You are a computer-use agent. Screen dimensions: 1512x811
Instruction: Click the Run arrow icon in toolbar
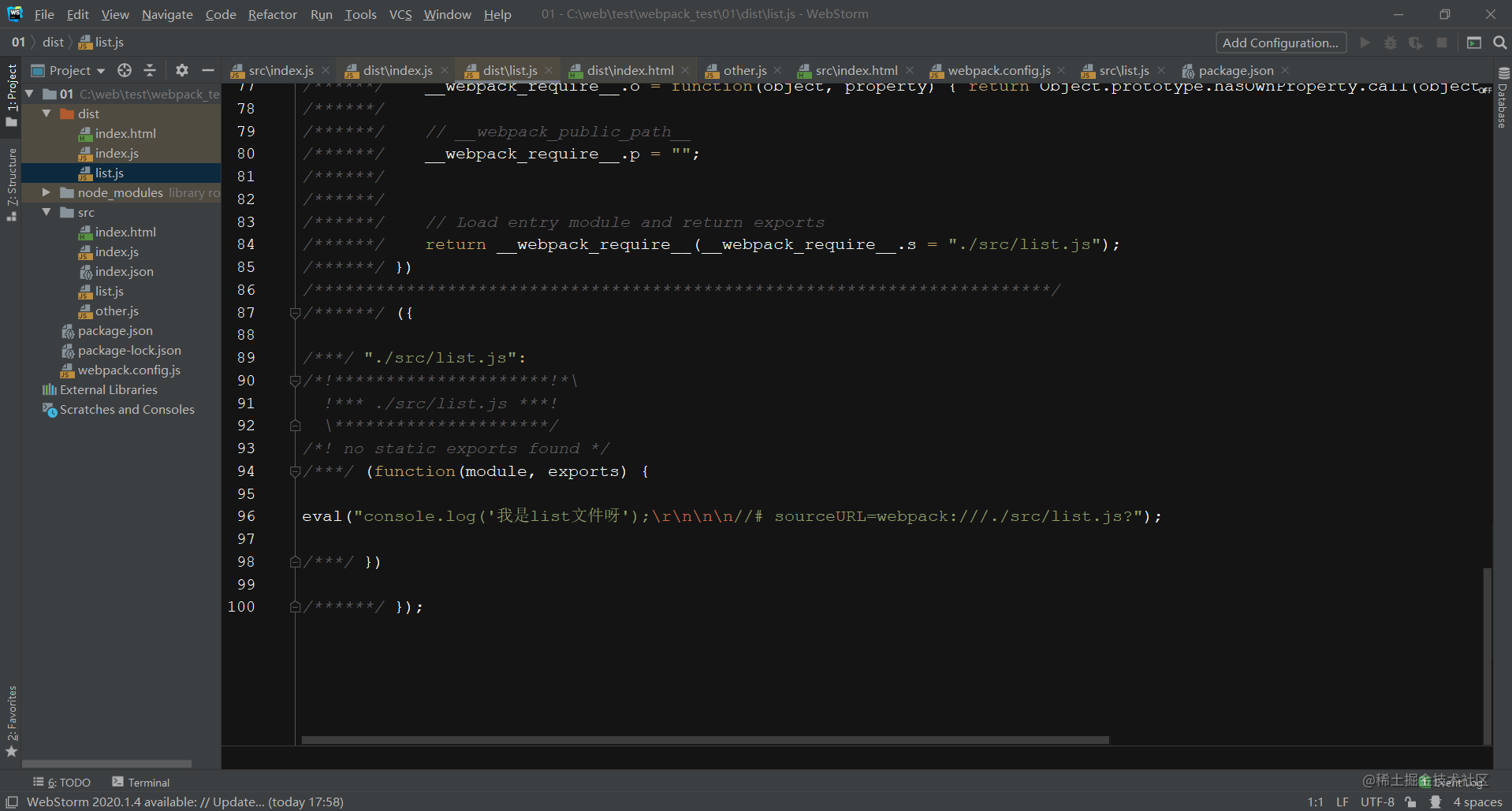tap(1365, 43)
